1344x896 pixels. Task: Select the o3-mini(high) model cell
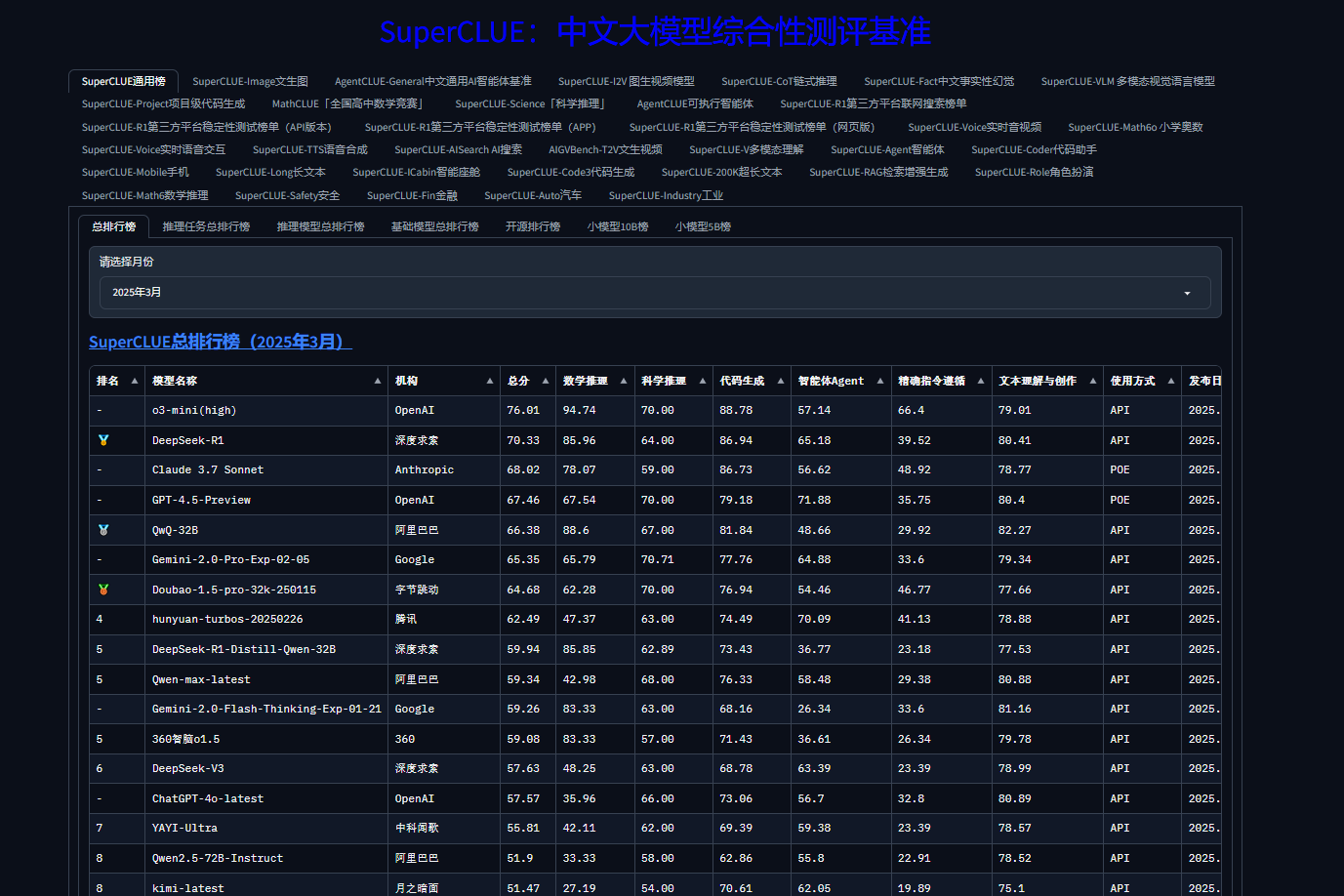[265, 410]
